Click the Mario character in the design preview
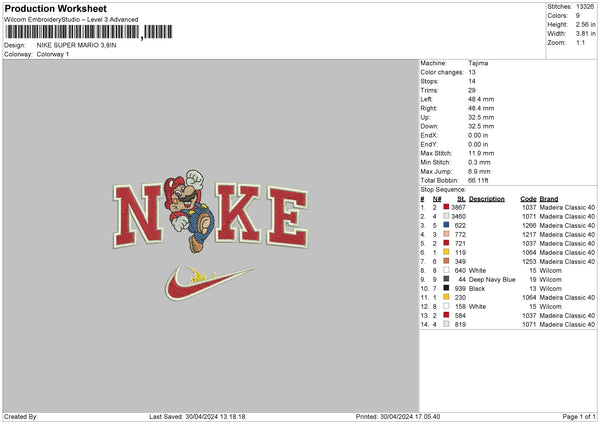Image resolution: width=600 pixels, height=424 pixels. (189, 210)
